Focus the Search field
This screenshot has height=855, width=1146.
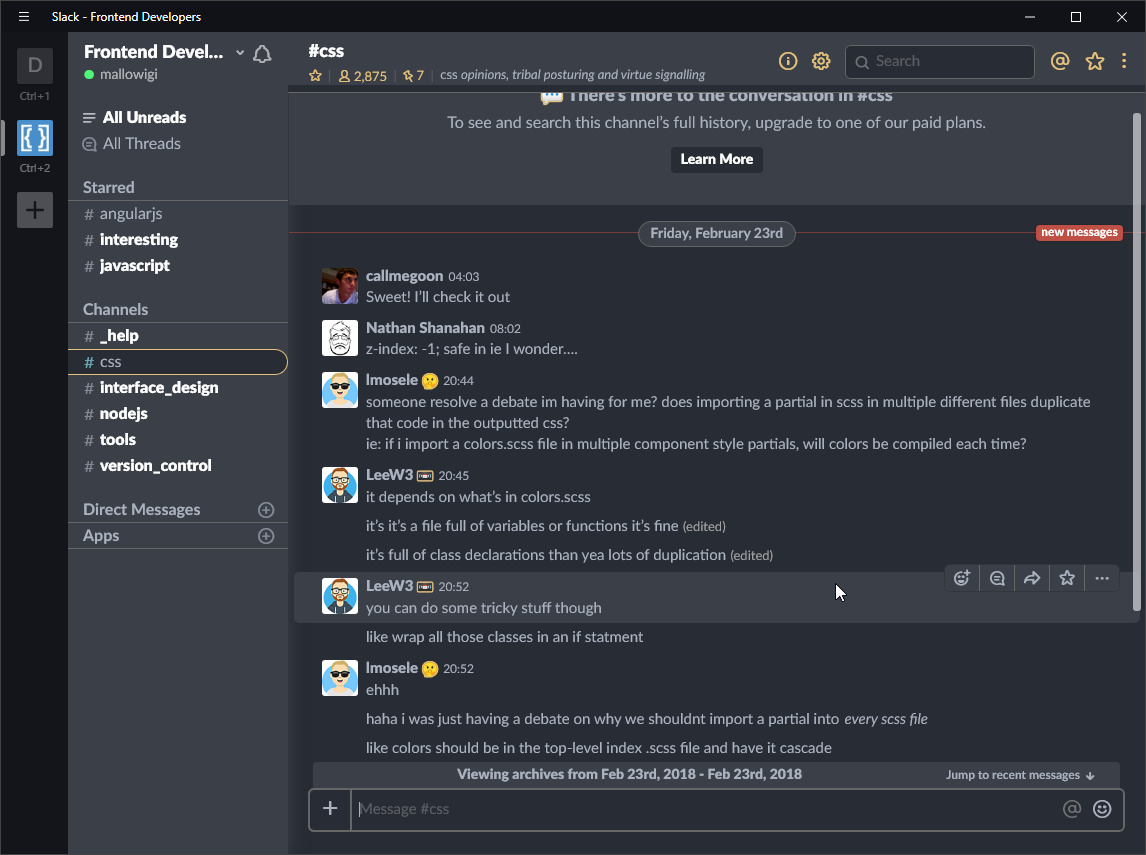[x=940, y=61]
